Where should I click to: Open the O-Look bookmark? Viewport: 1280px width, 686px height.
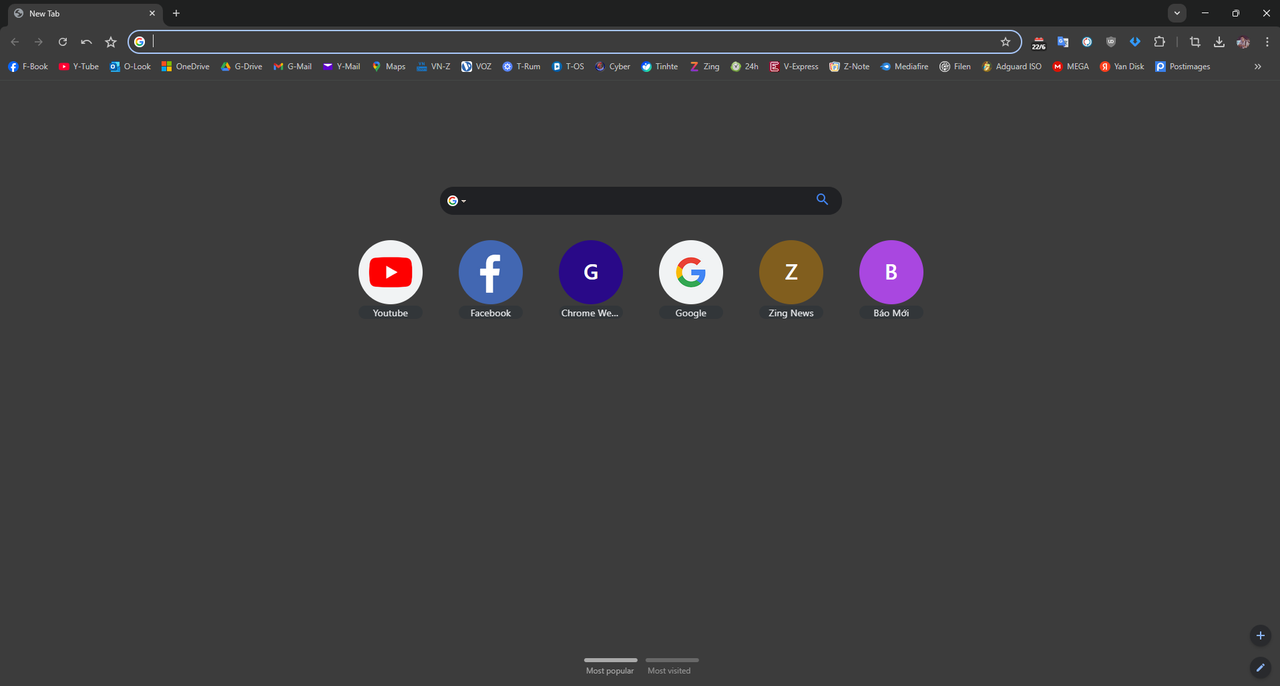(x=130, y=66)
